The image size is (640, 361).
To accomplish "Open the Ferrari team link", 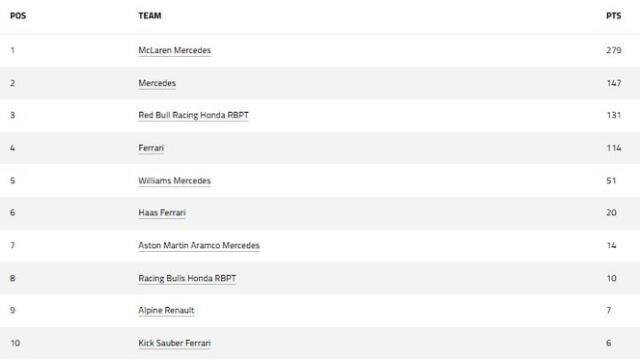I will tap(151, 148).
